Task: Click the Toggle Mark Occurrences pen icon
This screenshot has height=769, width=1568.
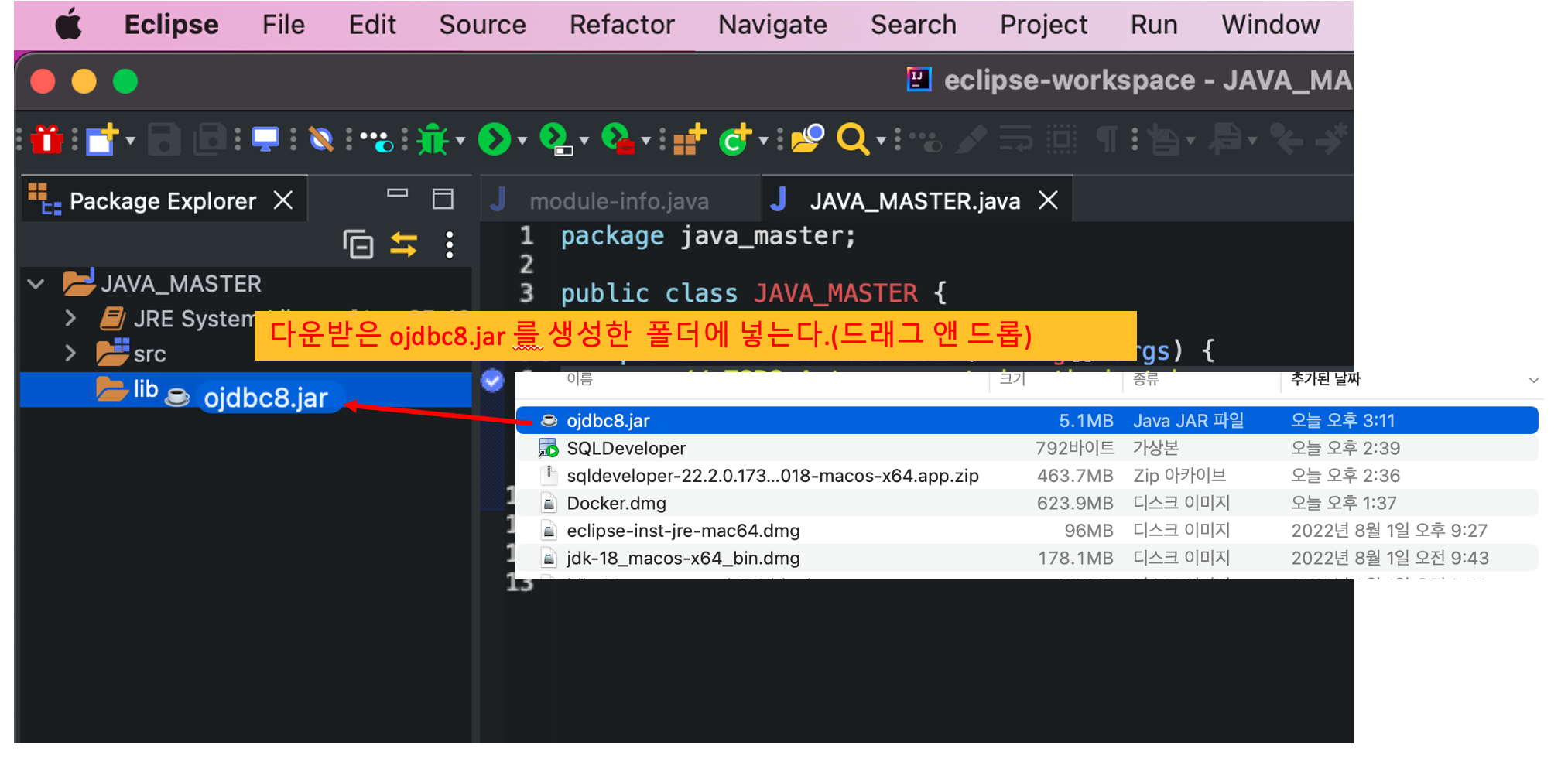Action: [971, 140]
